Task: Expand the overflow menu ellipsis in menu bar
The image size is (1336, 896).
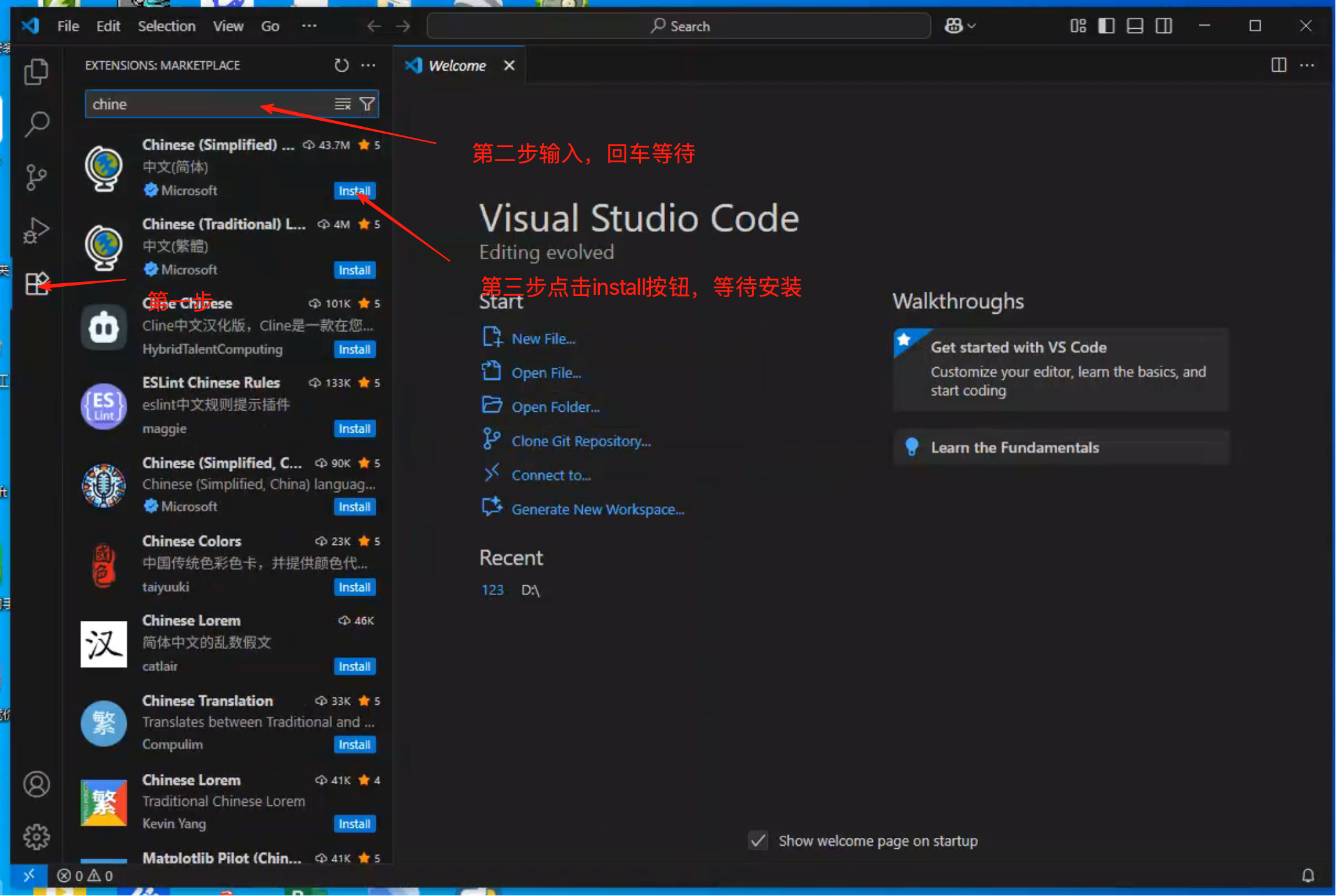Action: (309, 26)
